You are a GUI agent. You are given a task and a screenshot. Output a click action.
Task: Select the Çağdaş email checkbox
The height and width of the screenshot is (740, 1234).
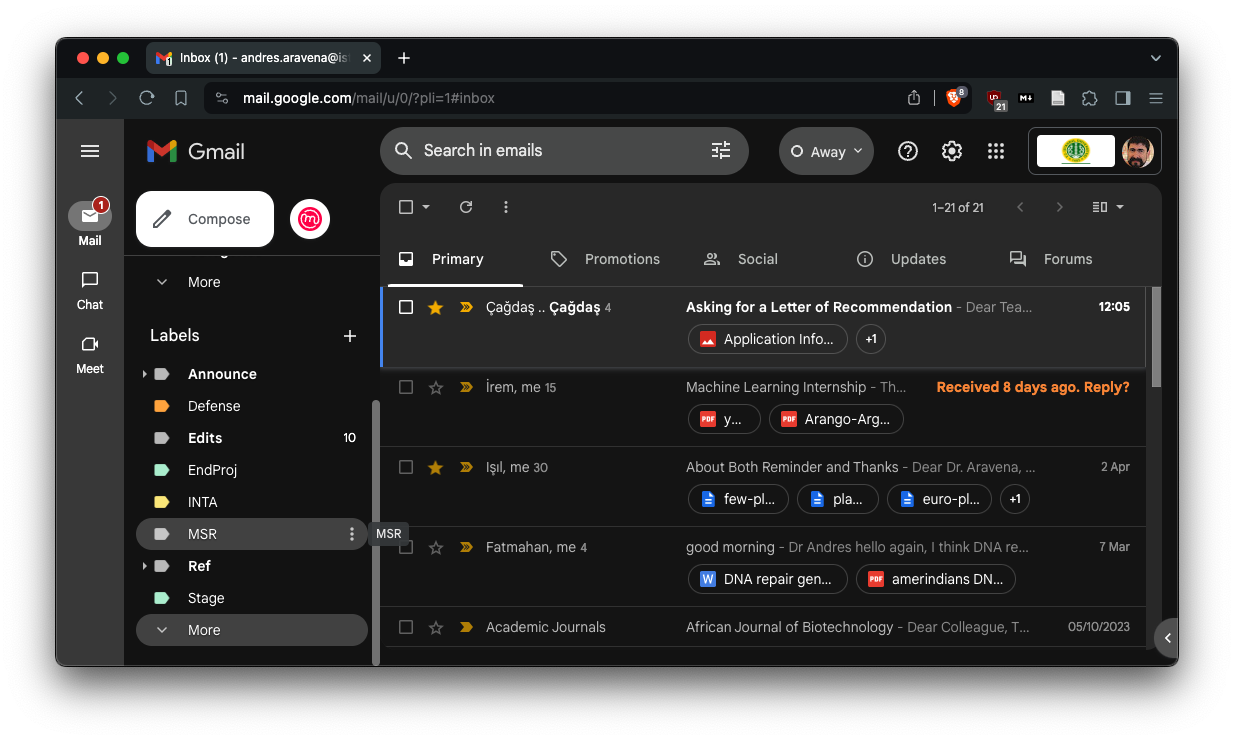406,307
